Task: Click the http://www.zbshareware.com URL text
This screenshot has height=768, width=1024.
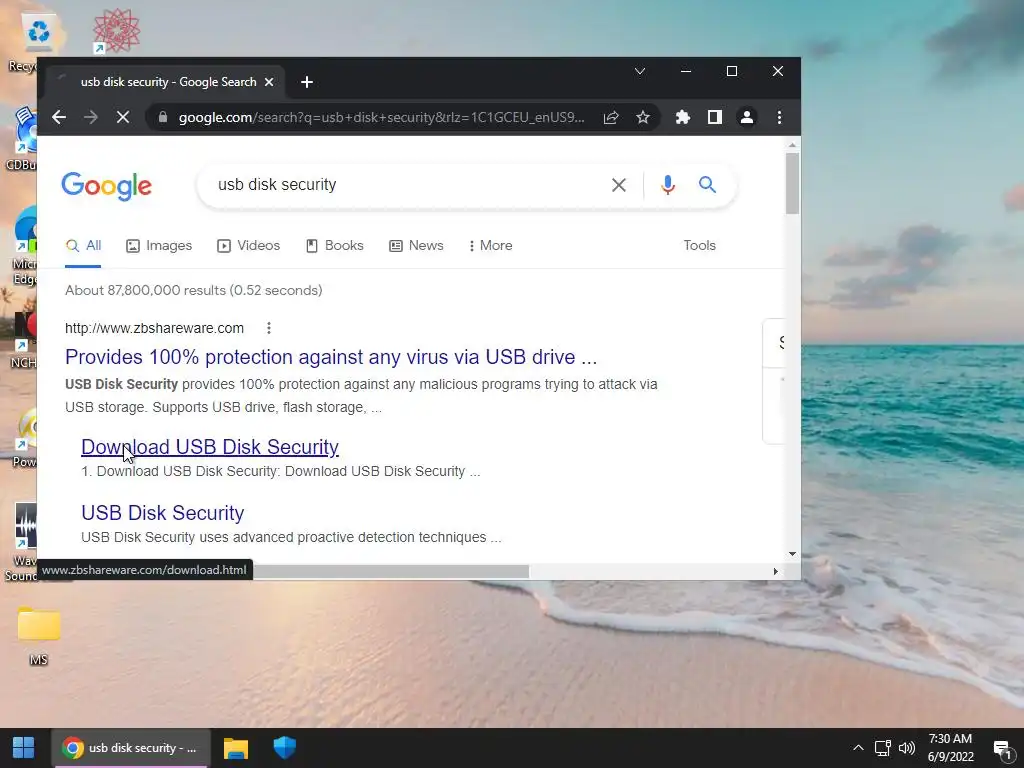Action: (154, 328)
